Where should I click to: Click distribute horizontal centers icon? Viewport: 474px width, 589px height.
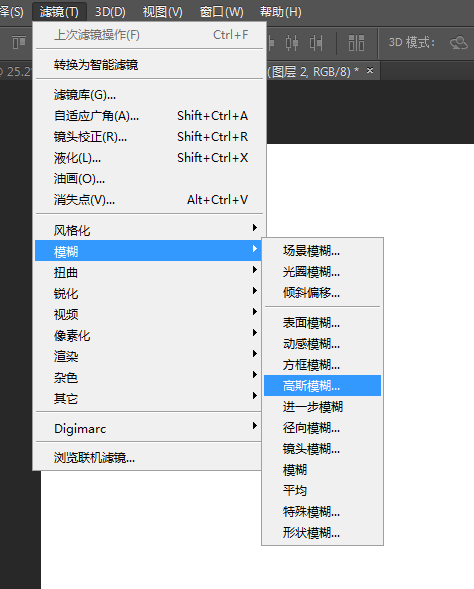coord(292,43)
